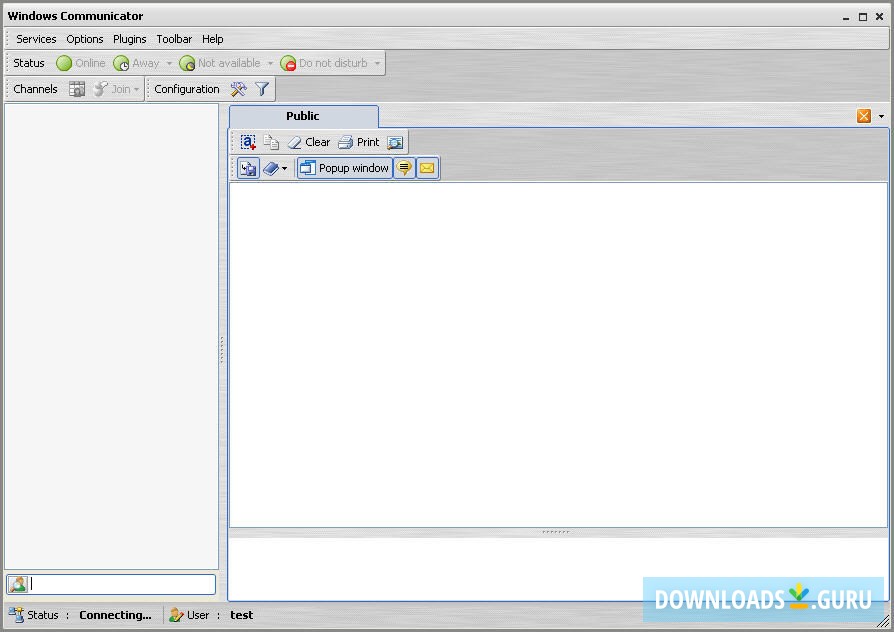Click the blue book icon
This screenshot has height=632, width=894.
[x=271, y=168]
